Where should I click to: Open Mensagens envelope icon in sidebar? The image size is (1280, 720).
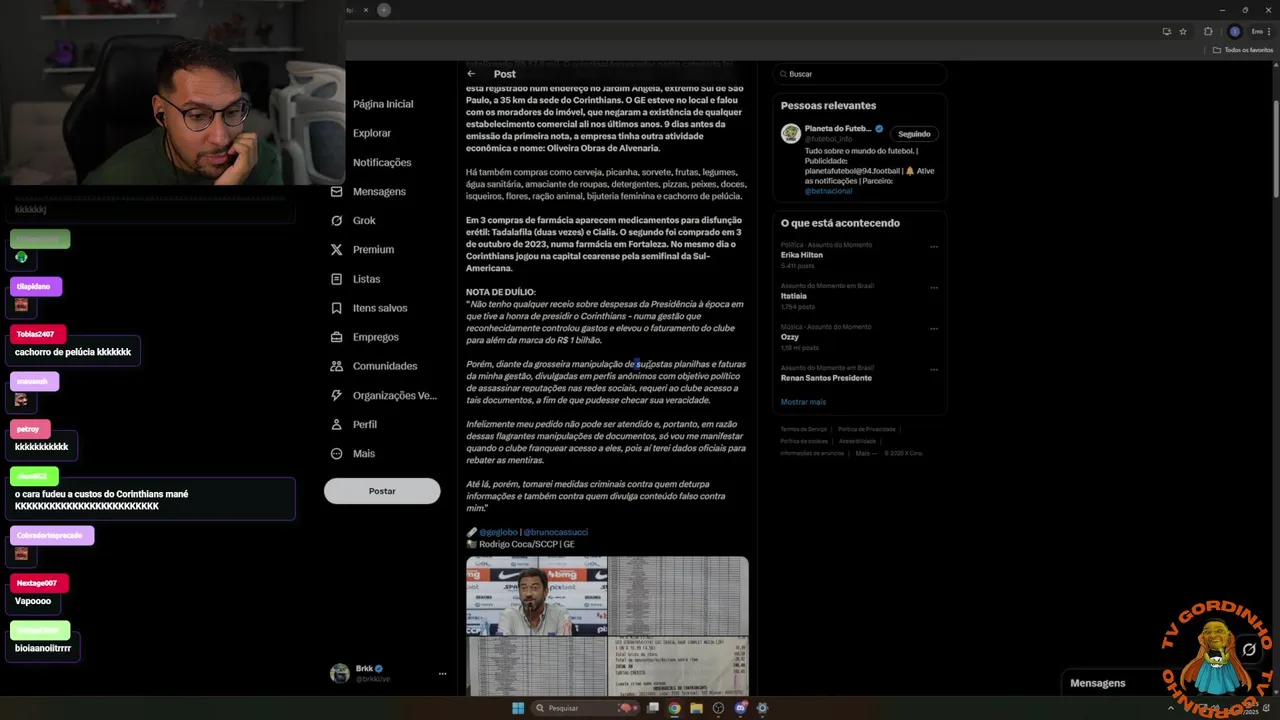point(336,191)
